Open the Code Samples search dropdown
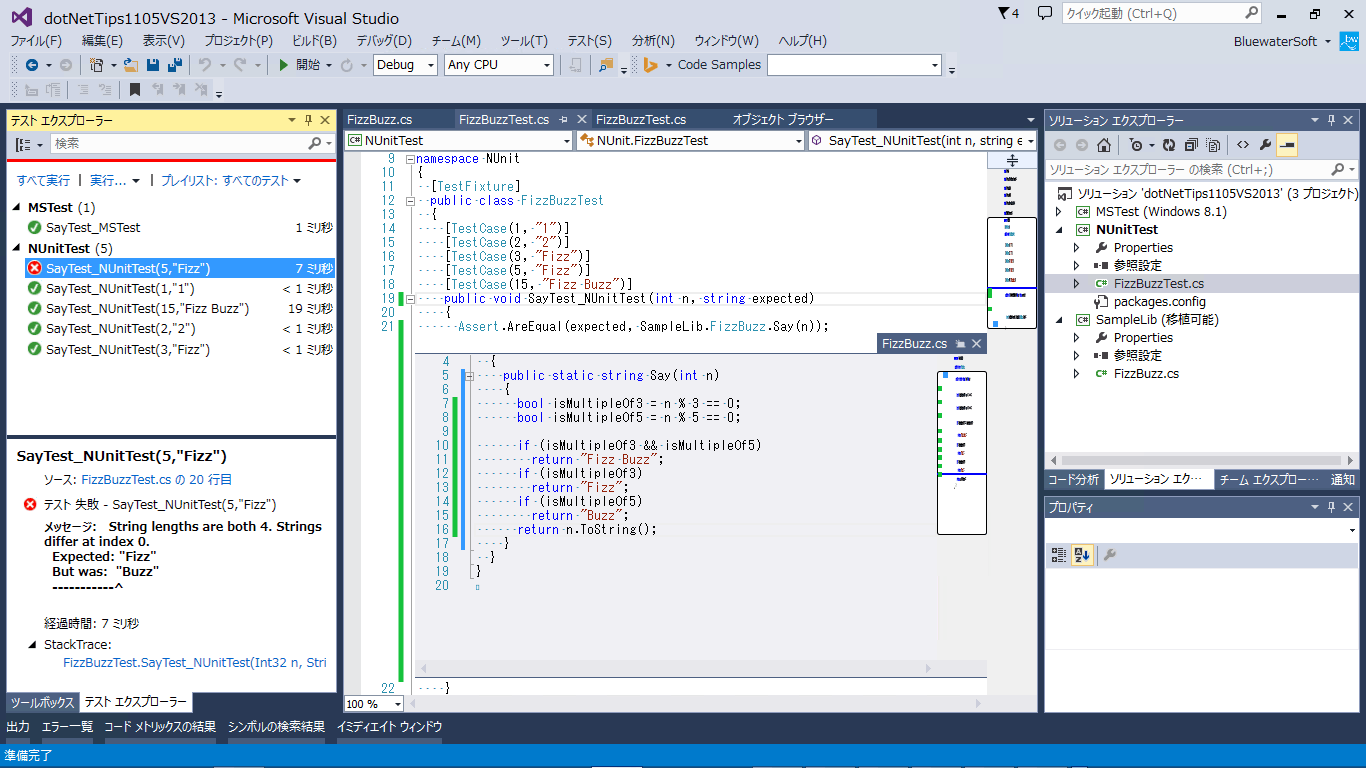The image size is (1366, 768). click(x=935, y=65)
